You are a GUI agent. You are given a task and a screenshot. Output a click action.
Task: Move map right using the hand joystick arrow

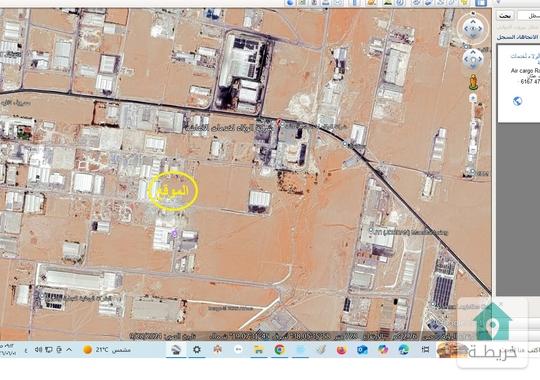pyautogui.click(x=480, y=59)
